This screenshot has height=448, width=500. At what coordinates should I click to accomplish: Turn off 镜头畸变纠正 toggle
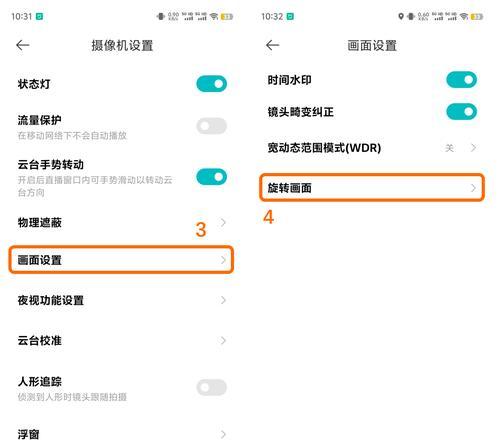pos(462,112)
